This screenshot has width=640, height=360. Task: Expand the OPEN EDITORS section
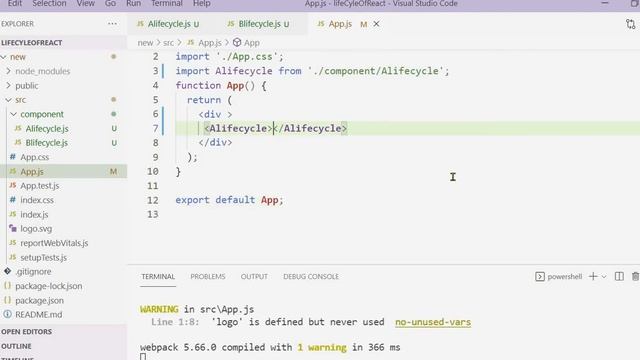tap(27, 331)
